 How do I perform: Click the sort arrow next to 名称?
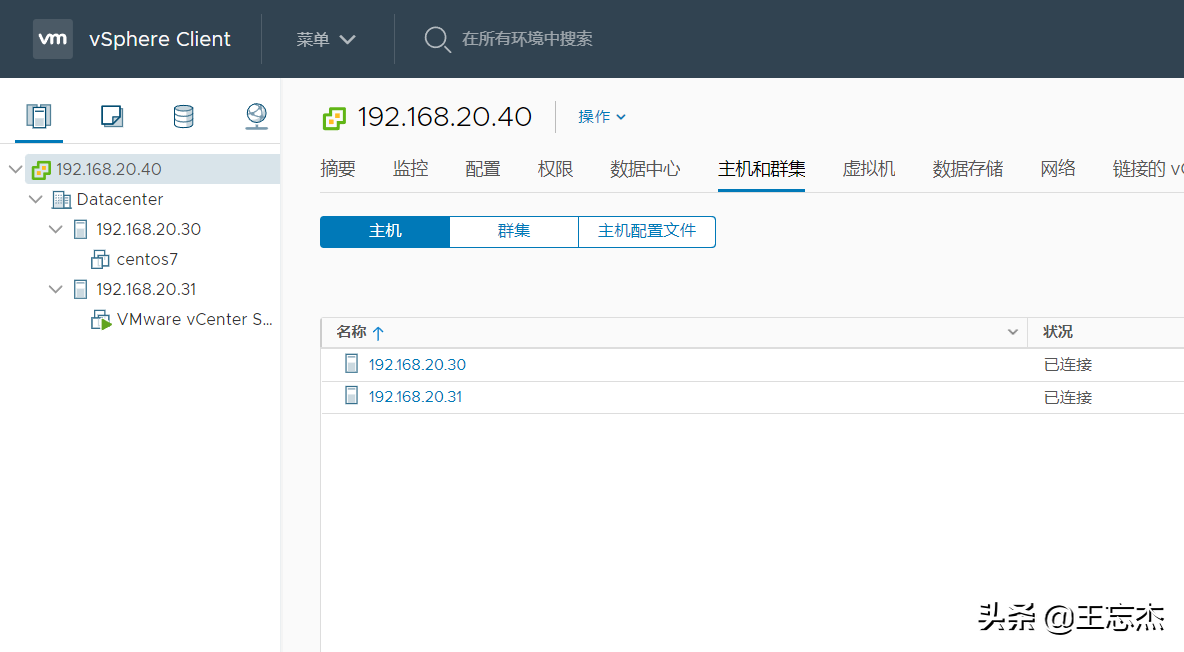[x=378, y=332]
